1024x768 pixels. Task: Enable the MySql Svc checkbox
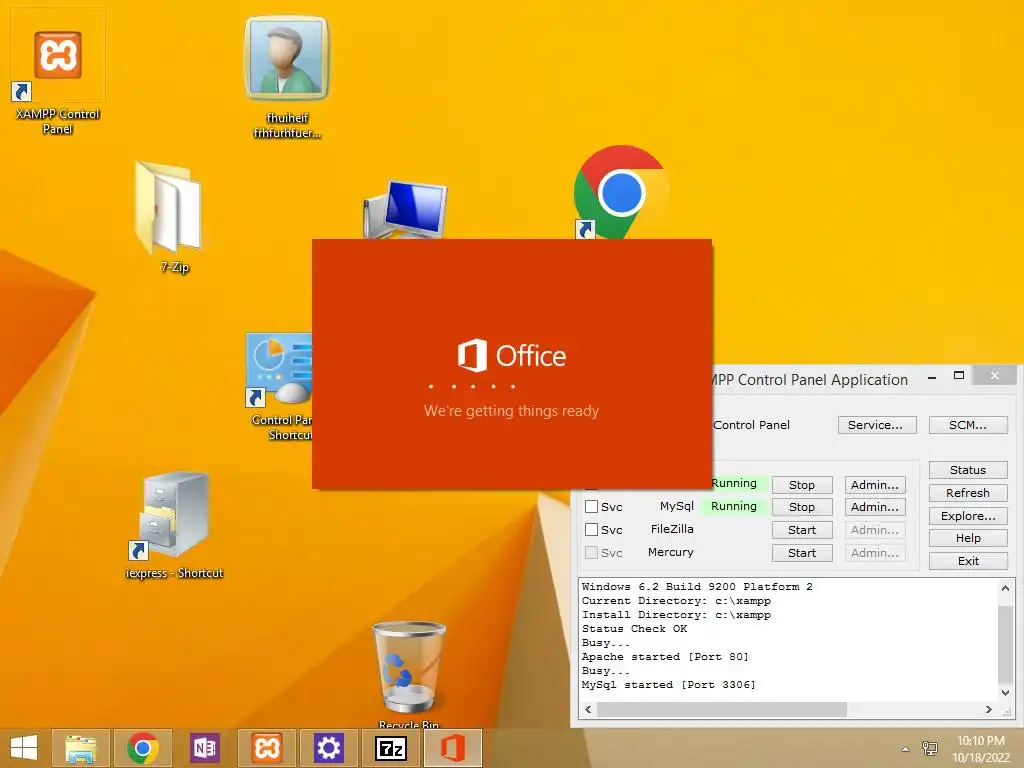click(592, 507)
